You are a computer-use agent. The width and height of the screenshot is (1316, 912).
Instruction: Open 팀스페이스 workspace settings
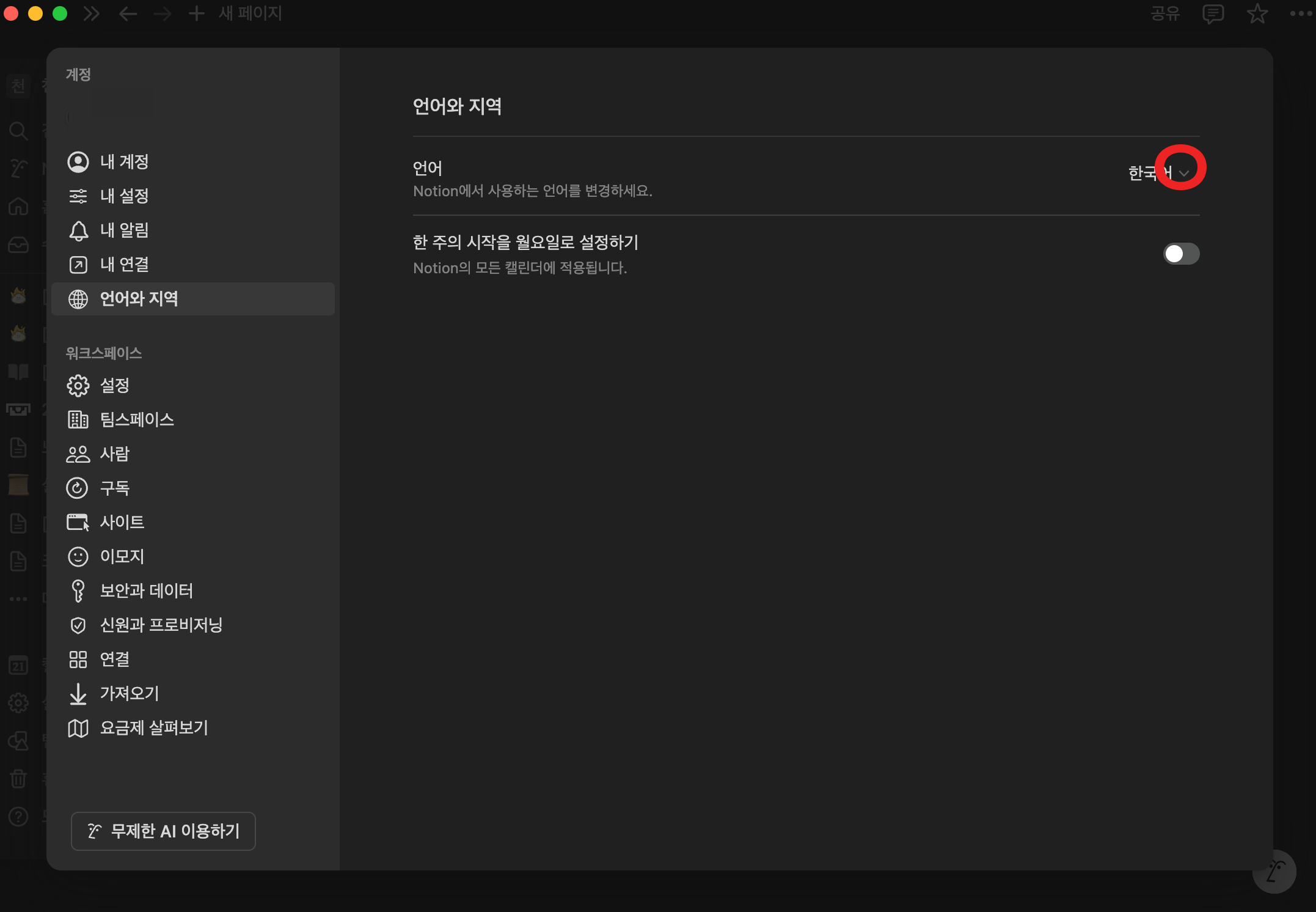[x=137, y=420]
